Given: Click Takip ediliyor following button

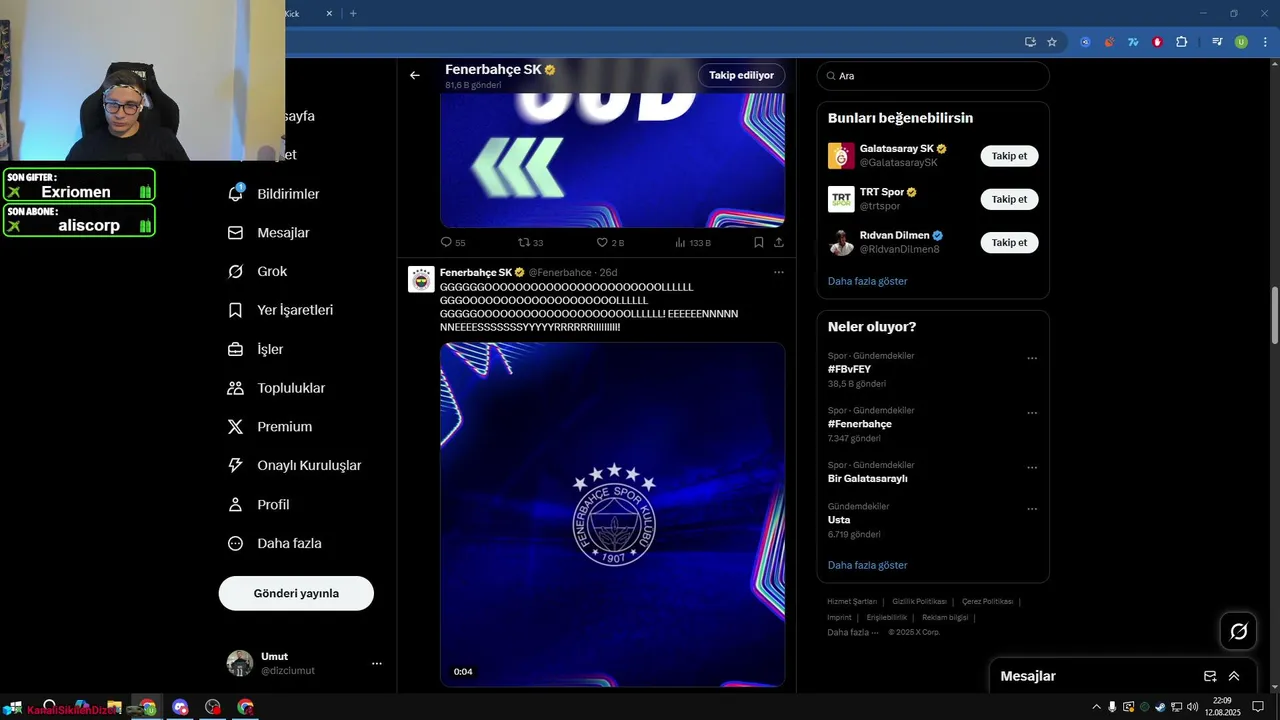Looking at the screenshot, I should pyautogui.click(x=741, y=75).
